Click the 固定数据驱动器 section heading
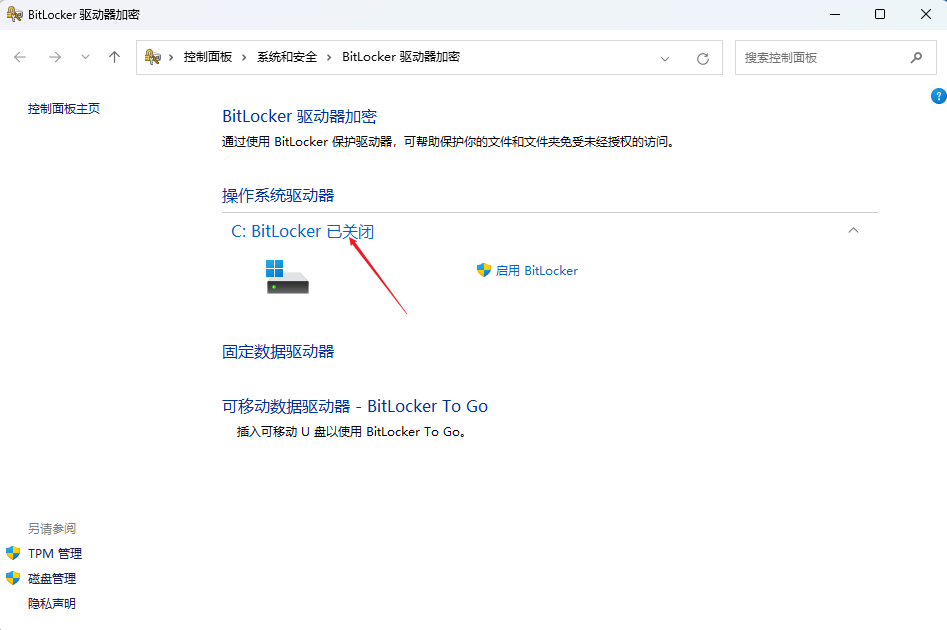 click(x=278, y=352)
